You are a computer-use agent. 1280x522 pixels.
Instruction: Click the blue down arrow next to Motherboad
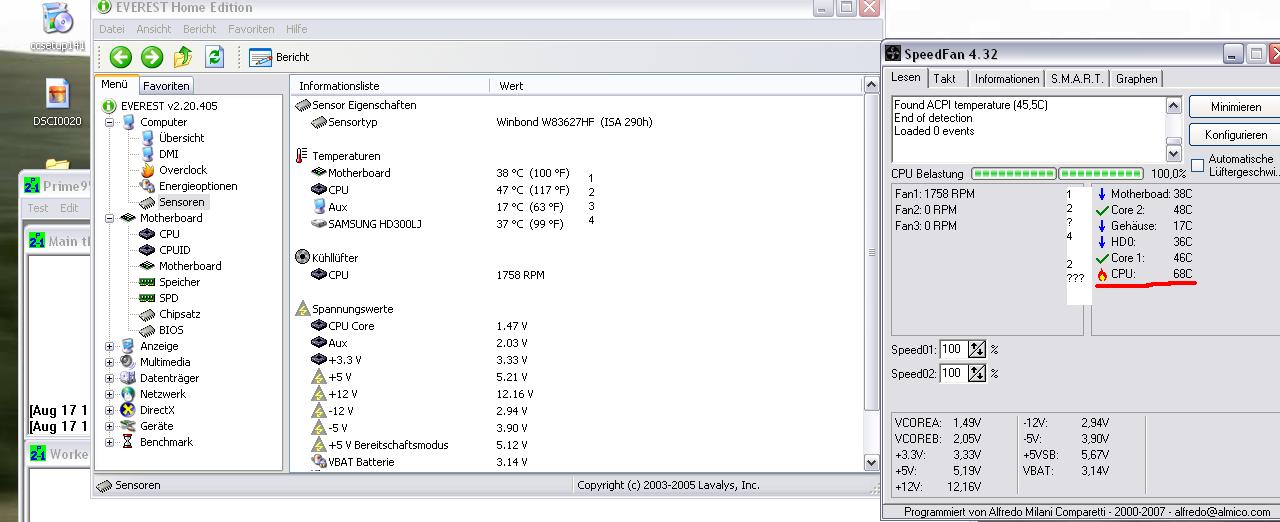point(1102,194)
